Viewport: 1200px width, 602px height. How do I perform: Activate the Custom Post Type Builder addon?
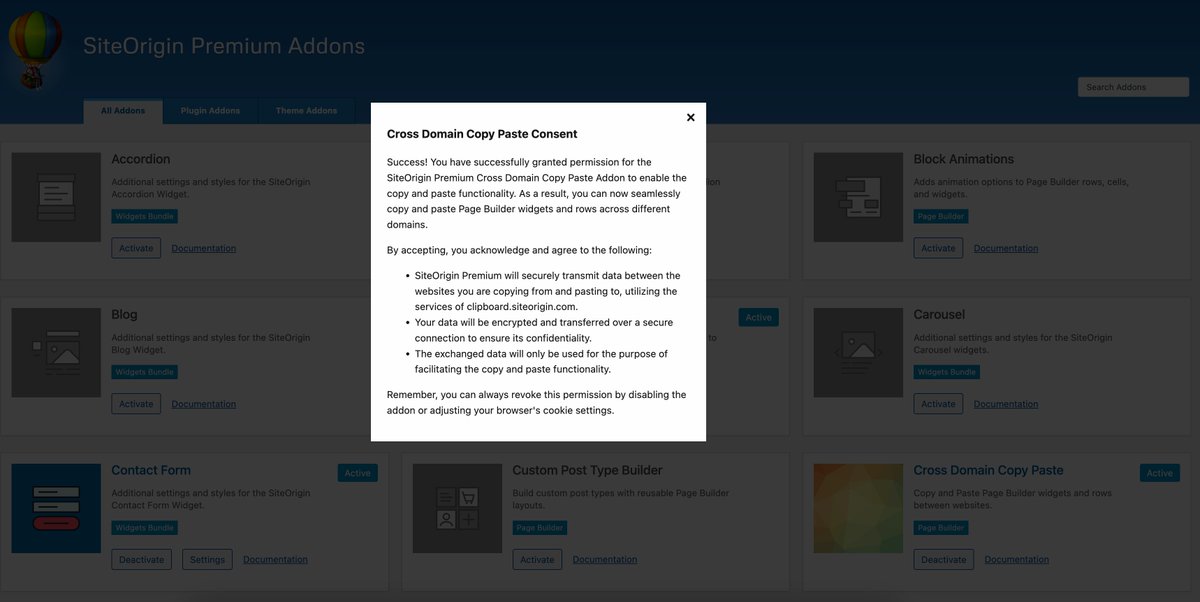(537, 559)
